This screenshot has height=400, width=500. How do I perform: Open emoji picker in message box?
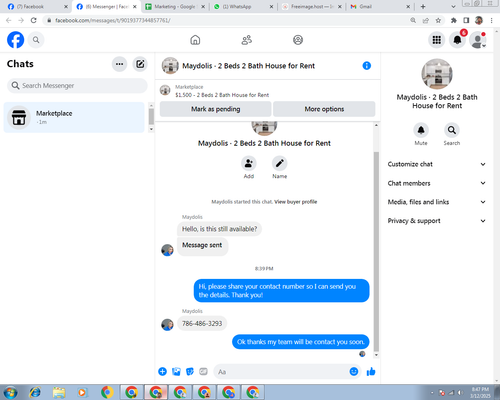click(354, 371)
